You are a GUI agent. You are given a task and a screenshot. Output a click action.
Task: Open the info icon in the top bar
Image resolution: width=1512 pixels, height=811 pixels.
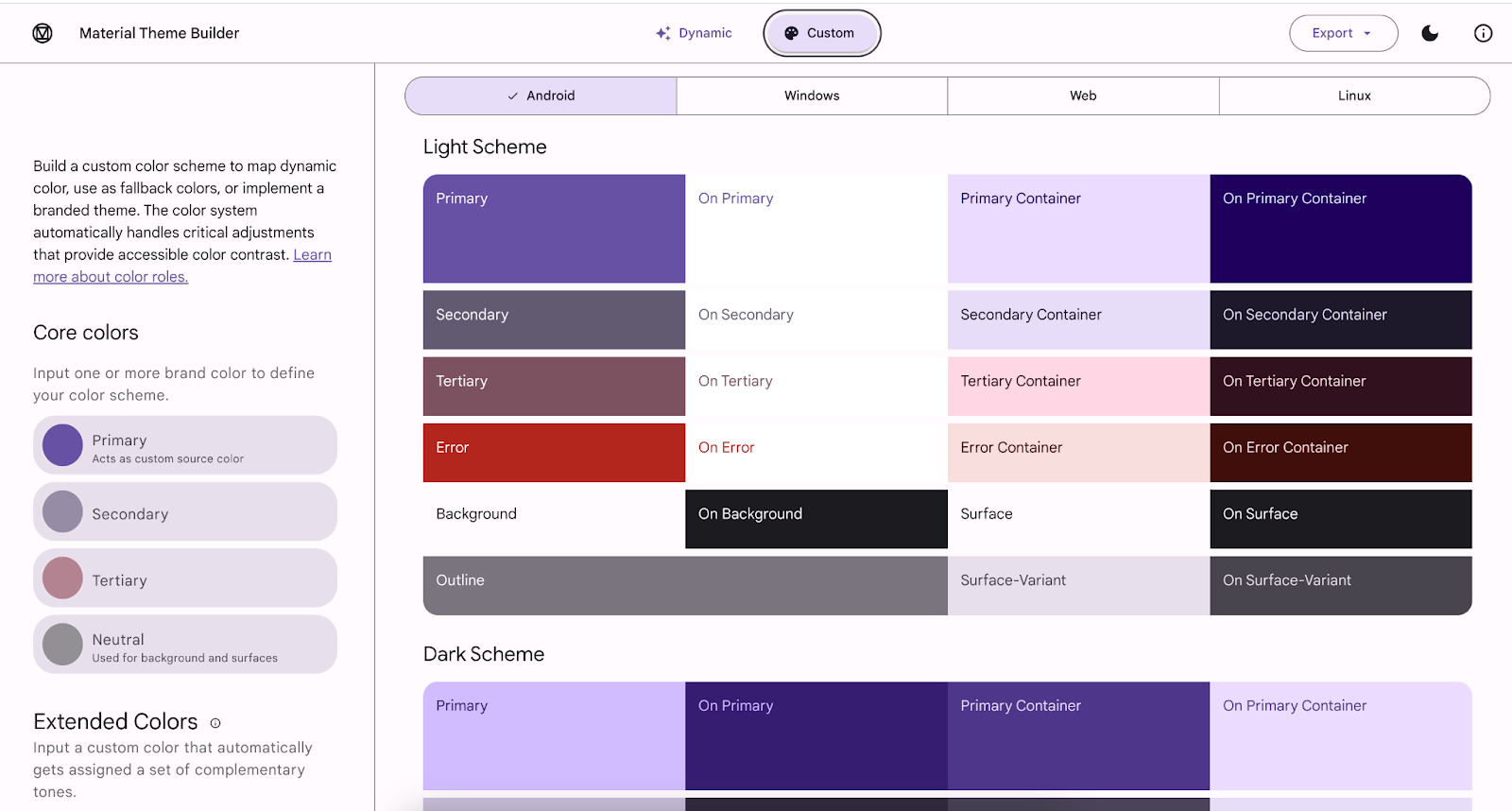click(x=1483, y=33)
